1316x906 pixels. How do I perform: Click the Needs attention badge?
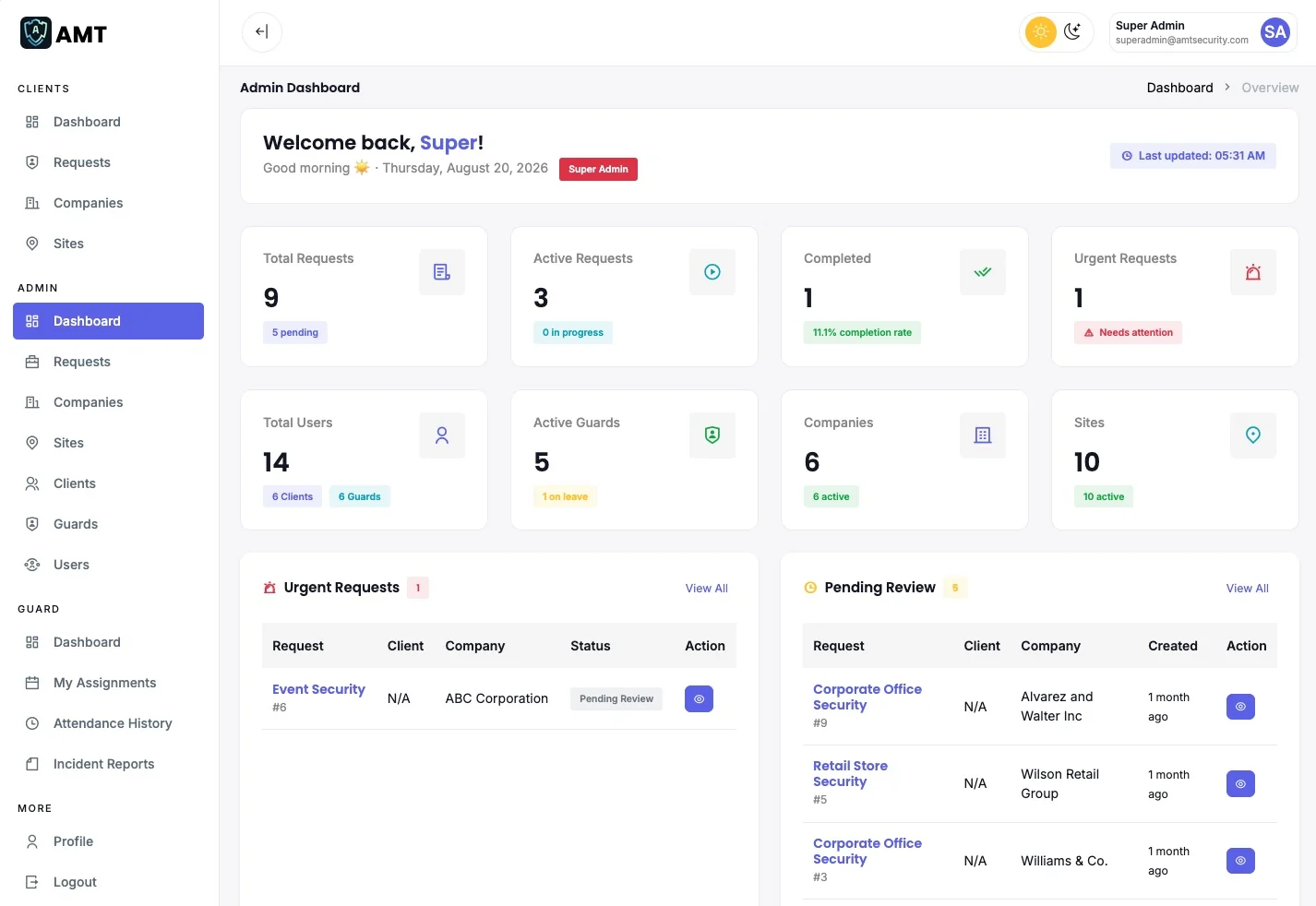click(x=1128, y=332)
